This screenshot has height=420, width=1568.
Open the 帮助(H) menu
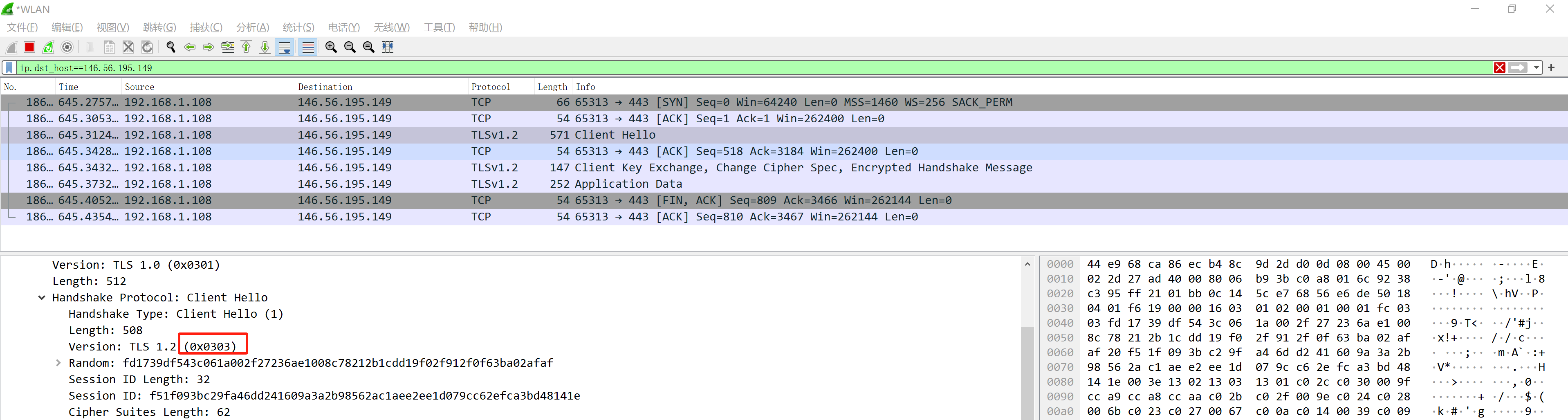coord(485,27)
